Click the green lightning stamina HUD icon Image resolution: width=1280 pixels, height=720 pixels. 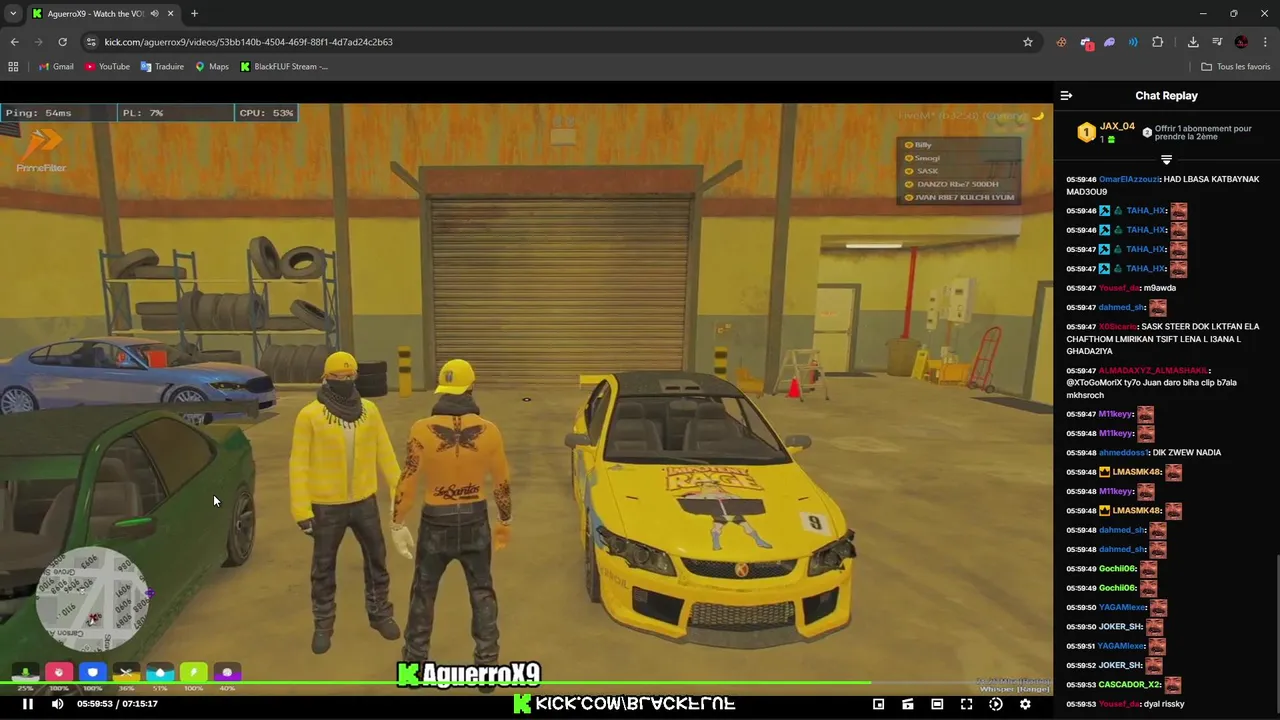pyautogui.click(x=194, y=673)
